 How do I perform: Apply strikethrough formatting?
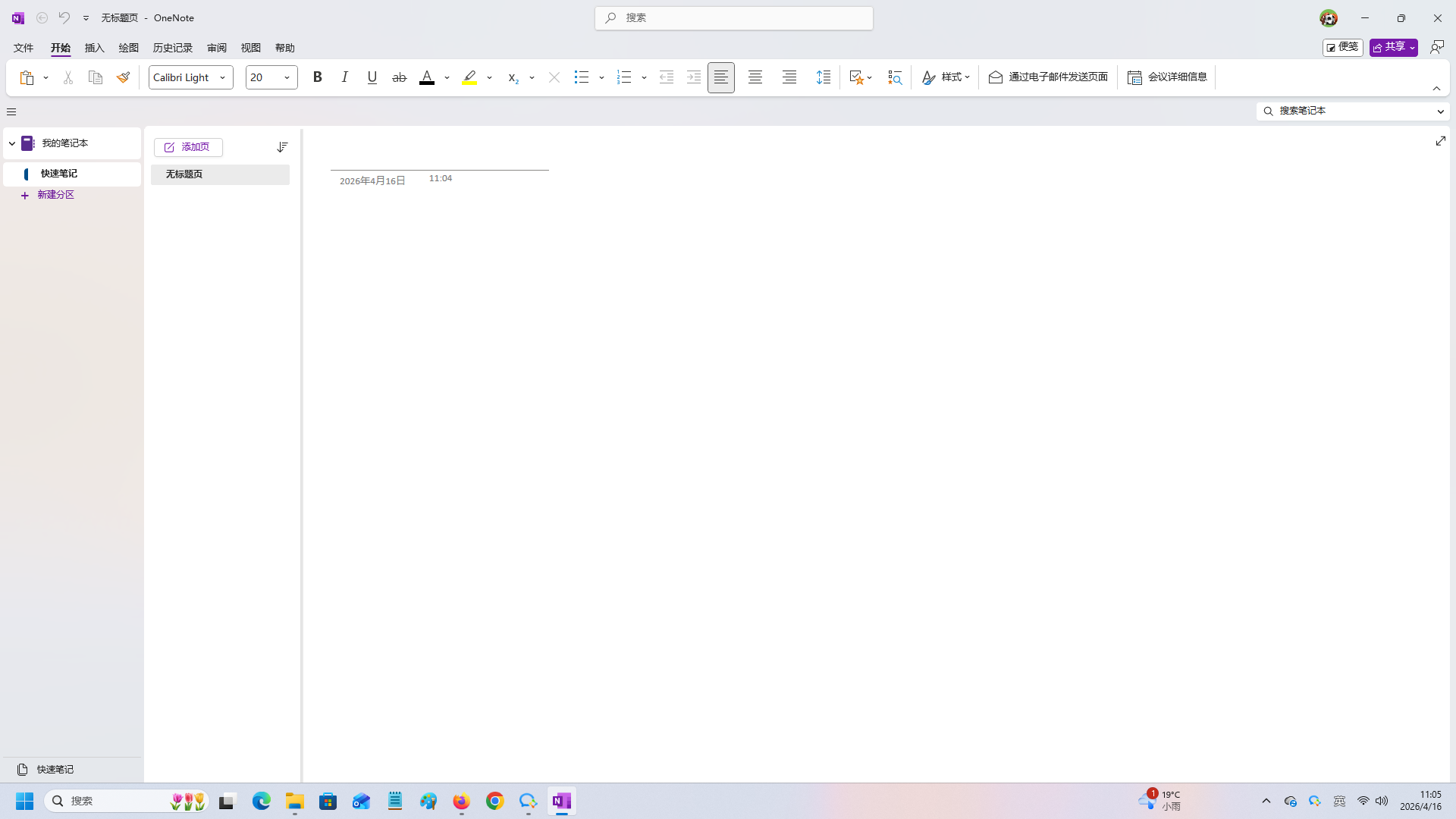click(x=399, y=77)
